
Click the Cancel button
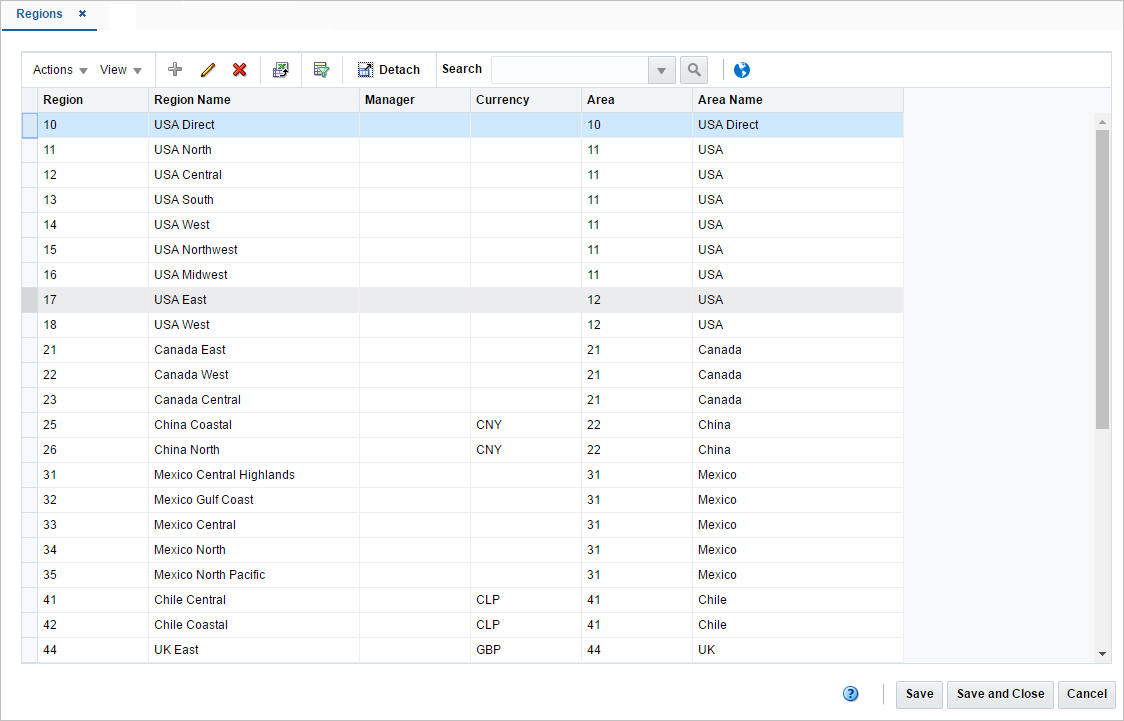pos(1087,694)
